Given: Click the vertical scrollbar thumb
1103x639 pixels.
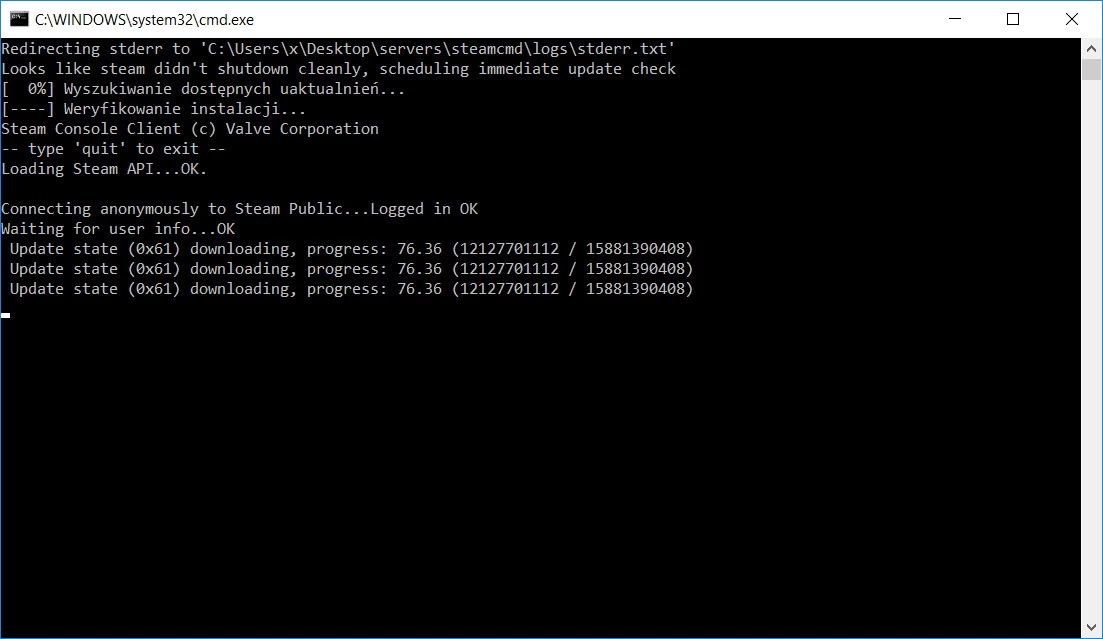Looking at the screenshot, I should click(1091, 69).
